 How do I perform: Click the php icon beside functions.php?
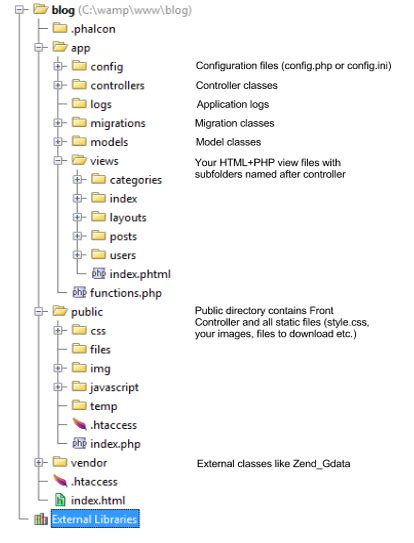(x=79, y=292)
